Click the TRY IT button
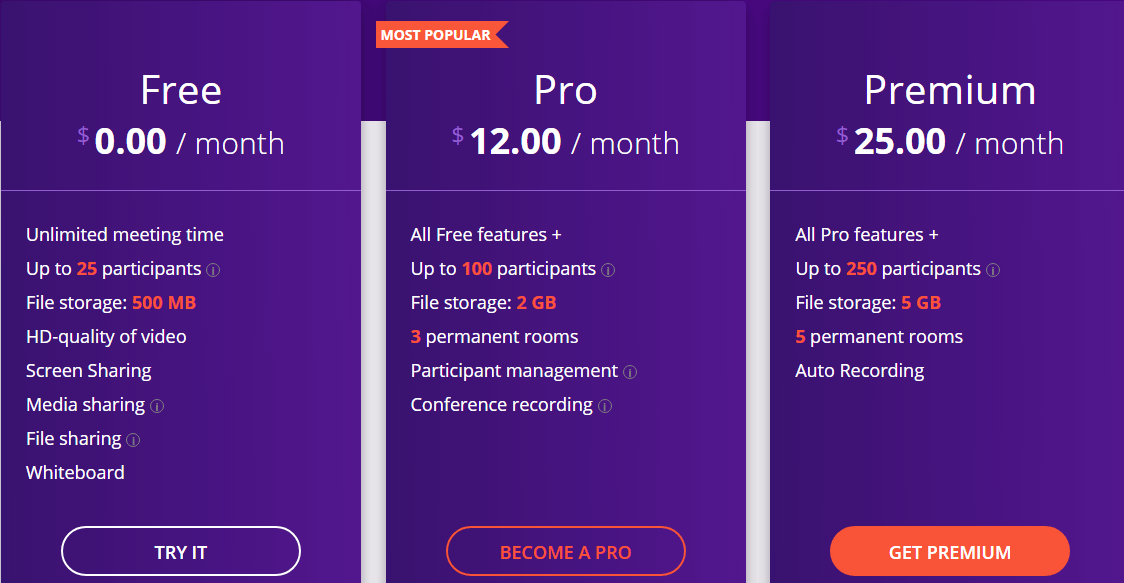Viewport: 1124px width, 583px height. pyautogui.click(x=181, y=551)
